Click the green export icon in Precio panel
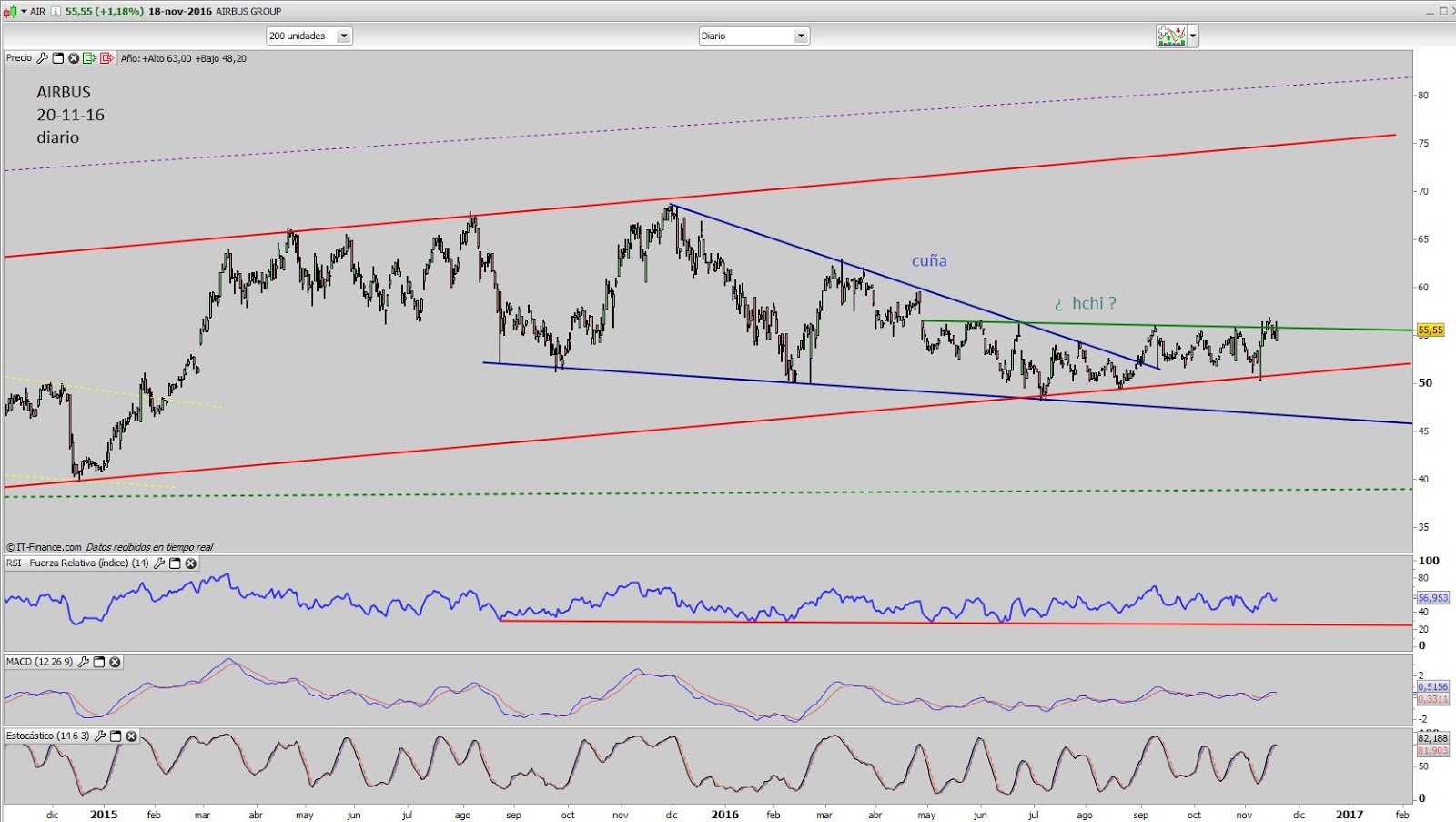Screen dimensions: 1456x822 pyautogui.click(x=89, y=58)
